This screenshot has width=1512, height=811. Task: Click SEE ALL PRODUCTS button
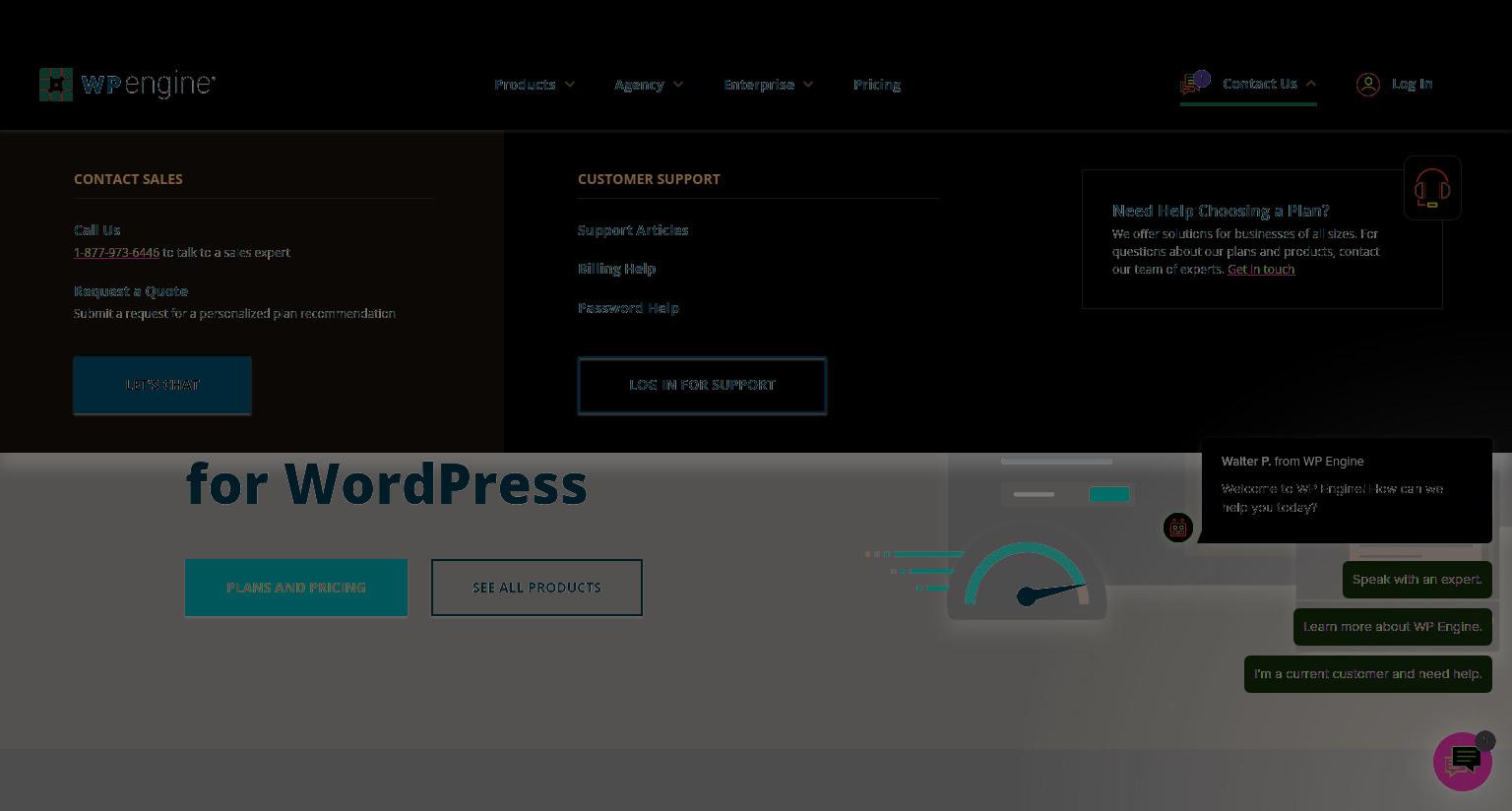coord(536,588)
